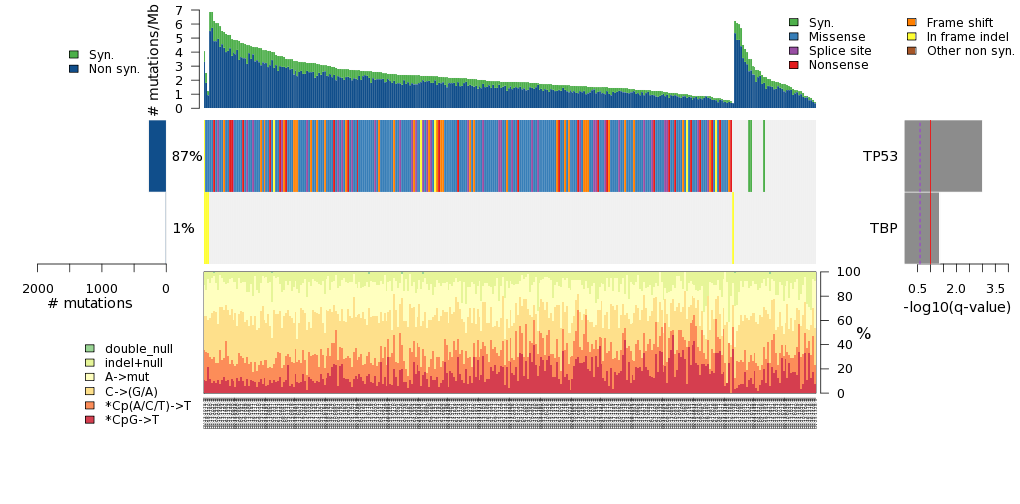Select the Nonsense red legend swatch
The width and height of the screenshot is (1020, 504).
[794, 65]
